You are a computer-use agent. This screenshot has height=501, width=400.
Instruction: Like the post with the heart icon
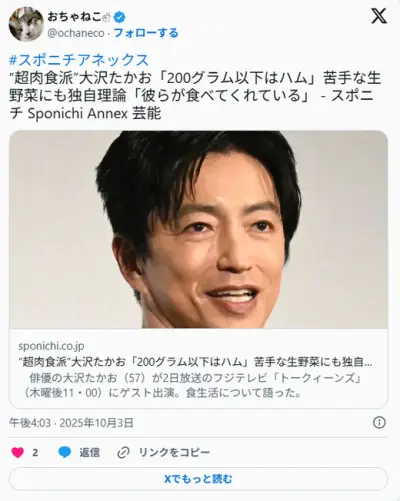pos(17,452)
